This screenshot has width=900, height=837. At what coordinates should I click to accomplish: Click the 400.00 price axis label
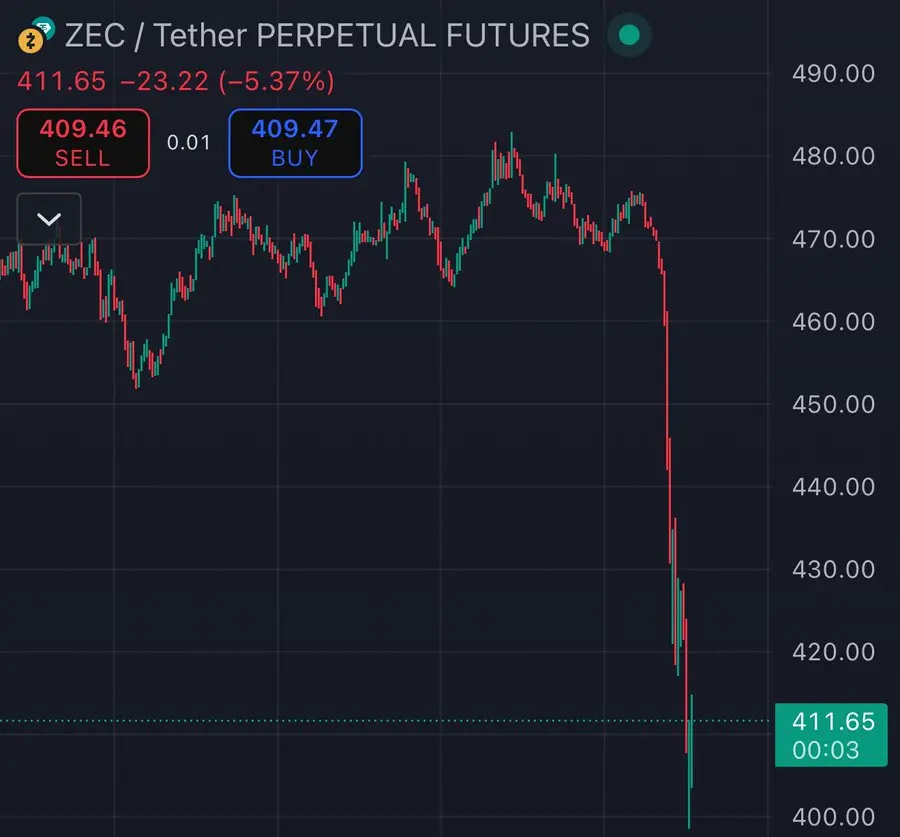coord(833,817)
